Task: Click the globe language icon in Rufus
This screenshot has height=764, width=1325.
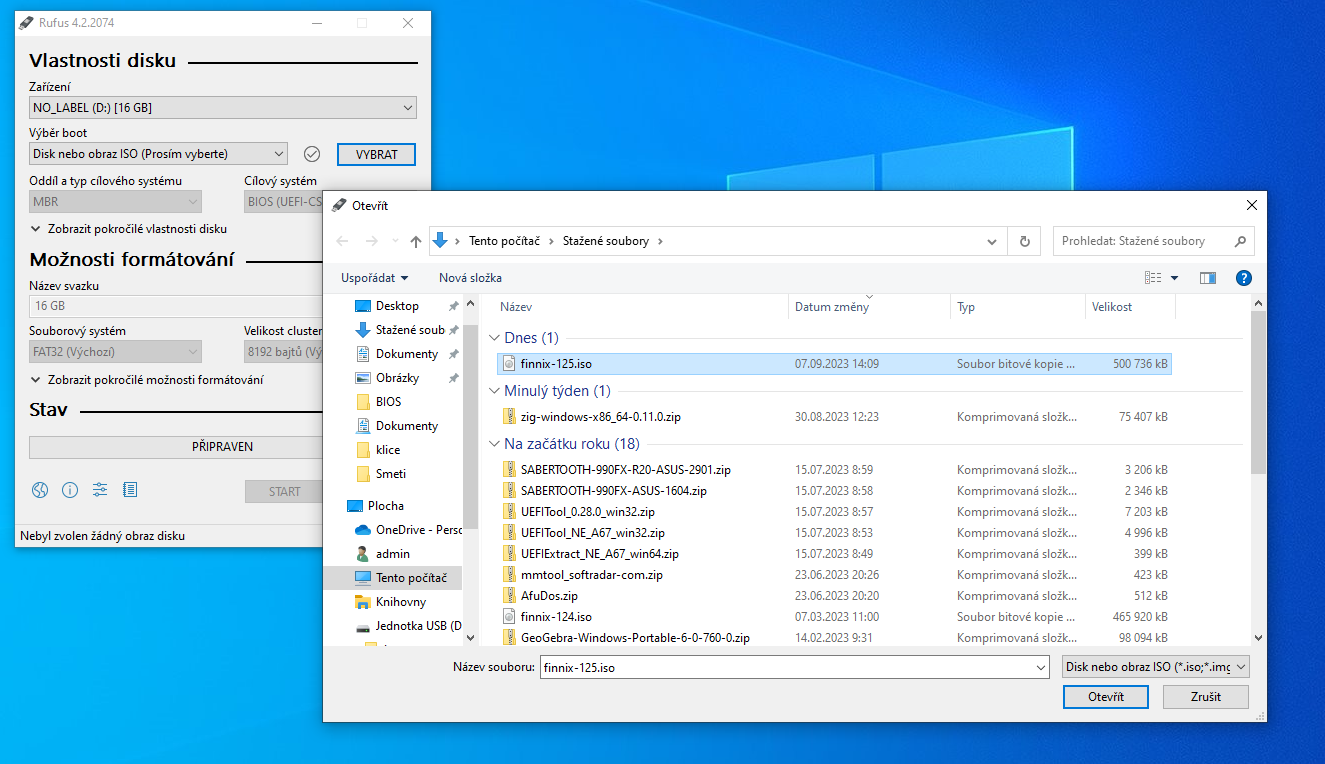Action: click(x=40, y=490)
